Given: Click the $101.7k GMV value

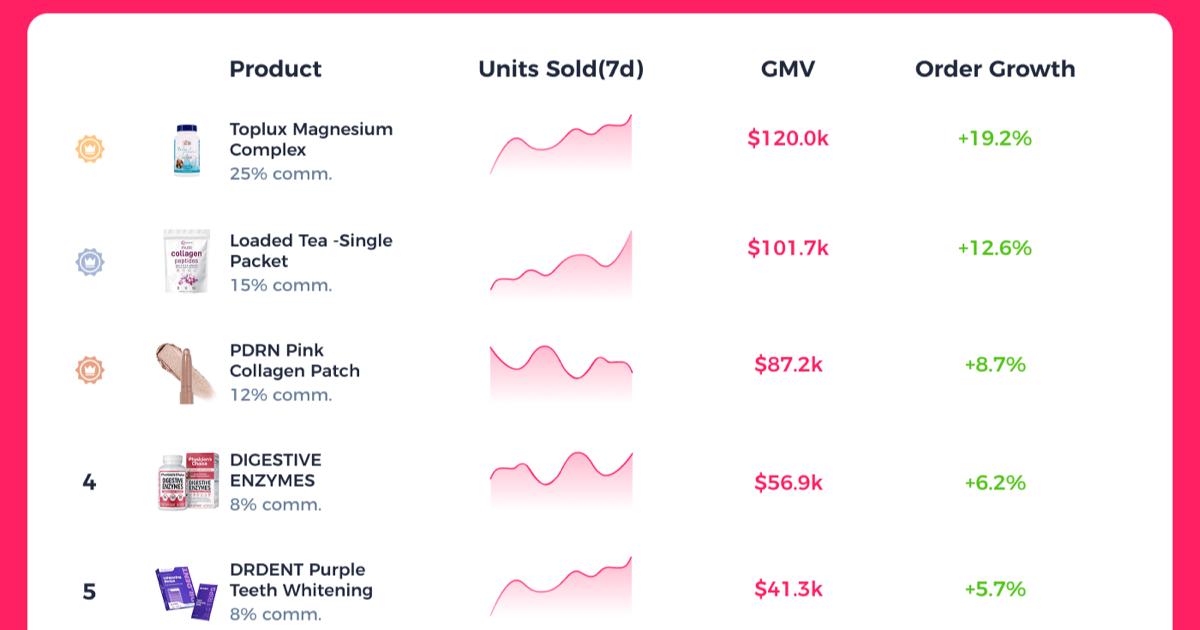Looking at the screenshot, I should 788,248.
